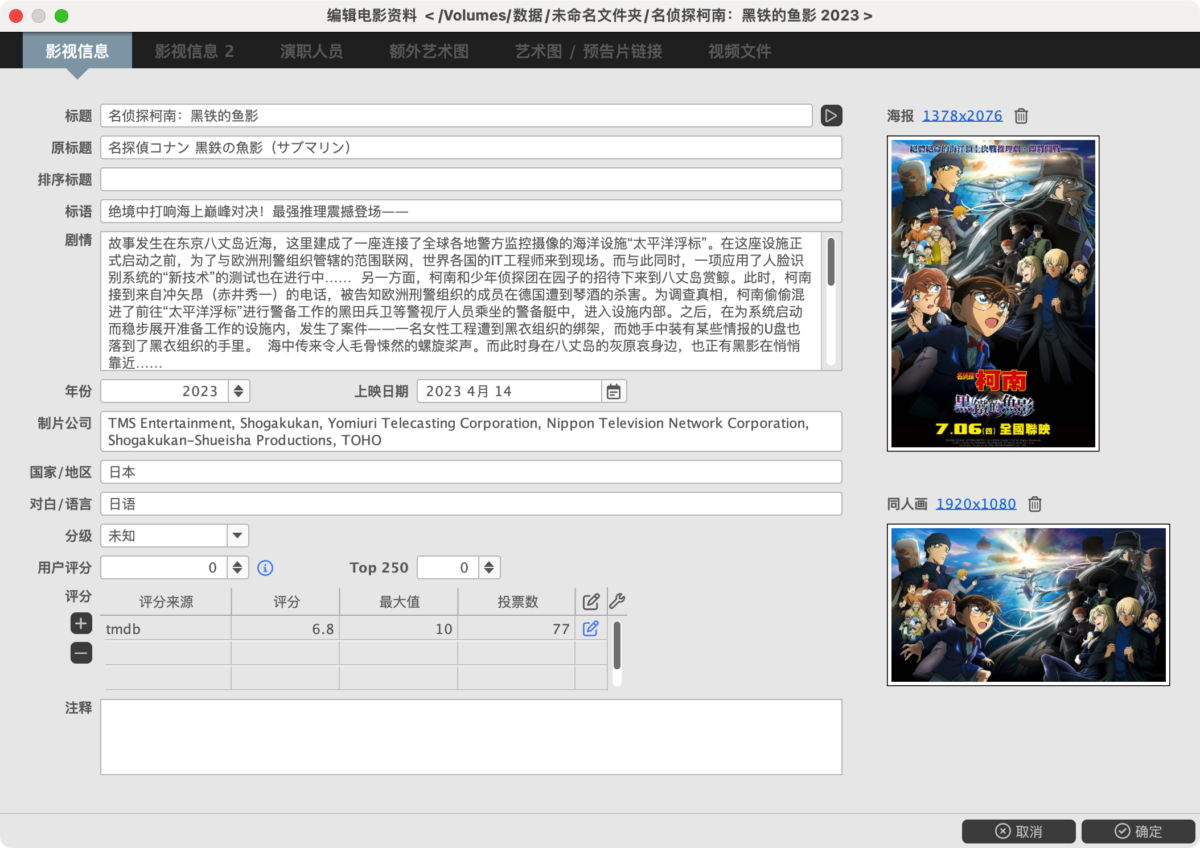Open the release date calendar picker
Screen dimensions: 1200x848
[x=614, y=391]
